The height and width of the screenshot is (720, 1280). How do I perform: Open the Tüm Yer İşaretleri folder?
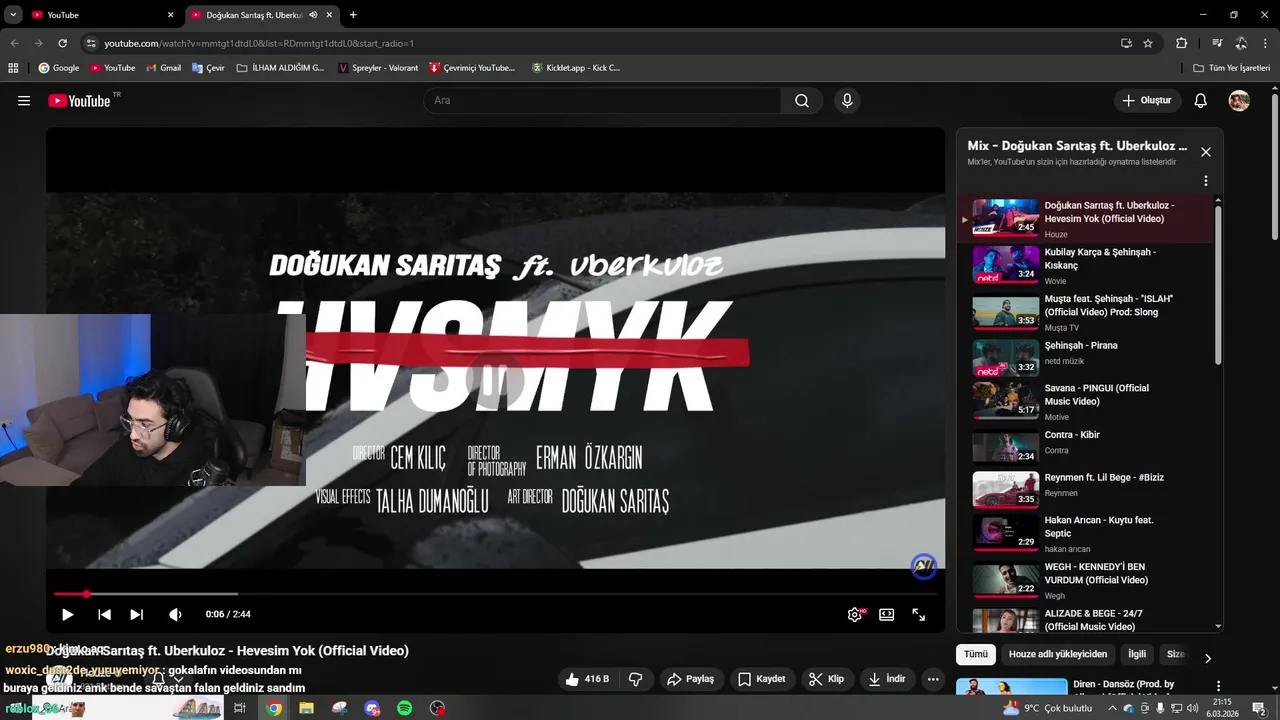point(1232,68)
